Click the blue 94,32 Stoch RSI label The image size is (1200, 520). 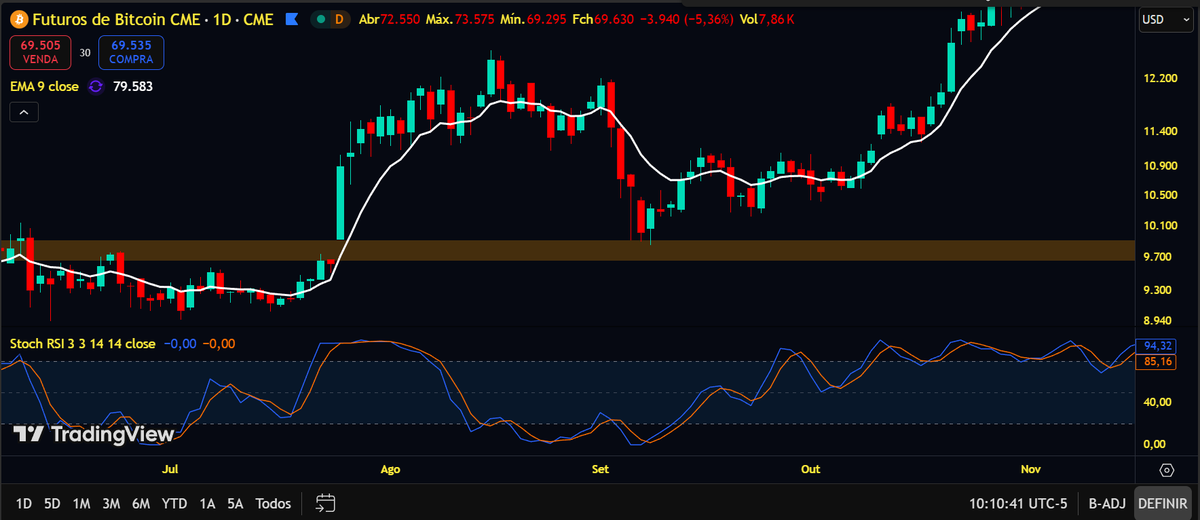(x=1157, y=346)
